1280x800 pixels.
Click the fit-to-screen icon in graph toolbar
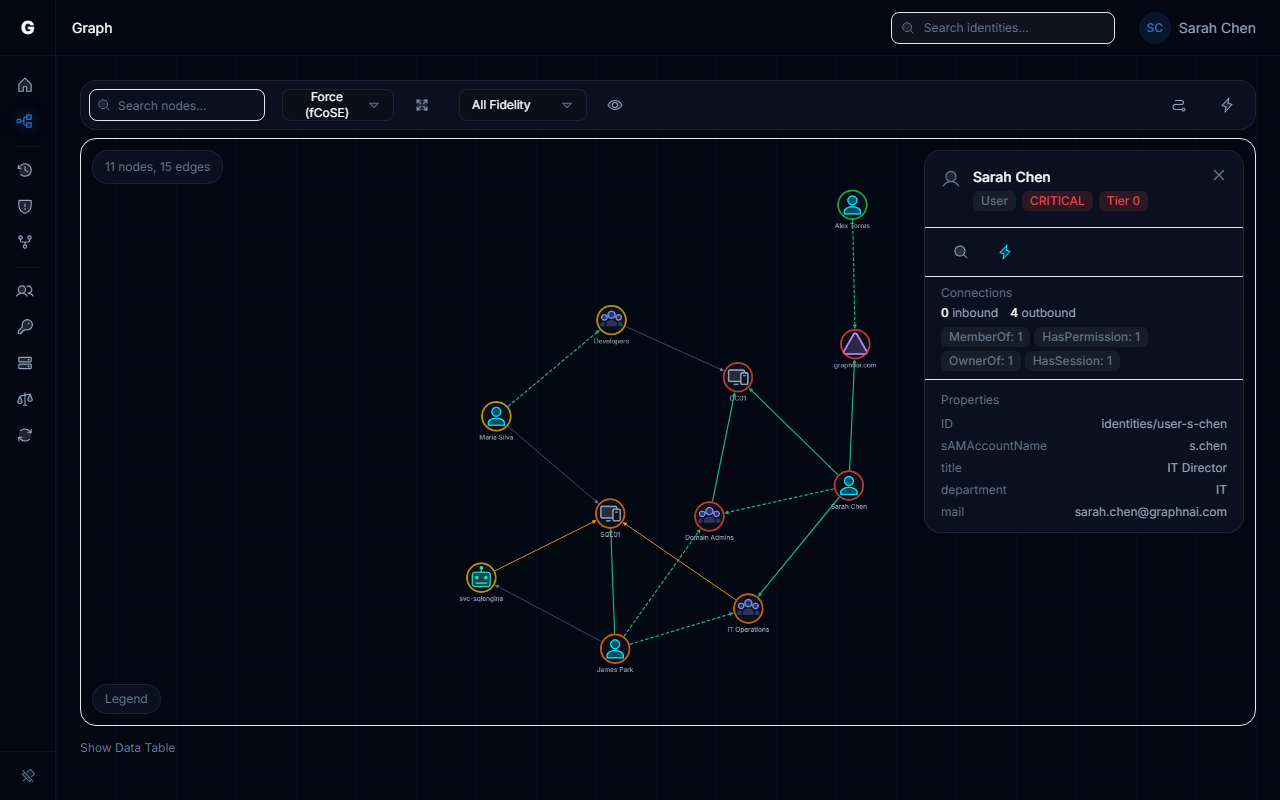pos(422,104)
